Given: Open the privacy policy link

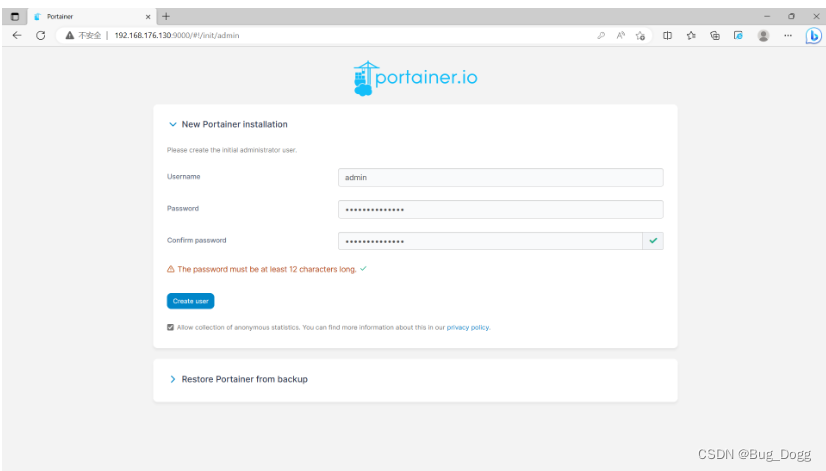Looking at the screenshot, I should 468,327.
